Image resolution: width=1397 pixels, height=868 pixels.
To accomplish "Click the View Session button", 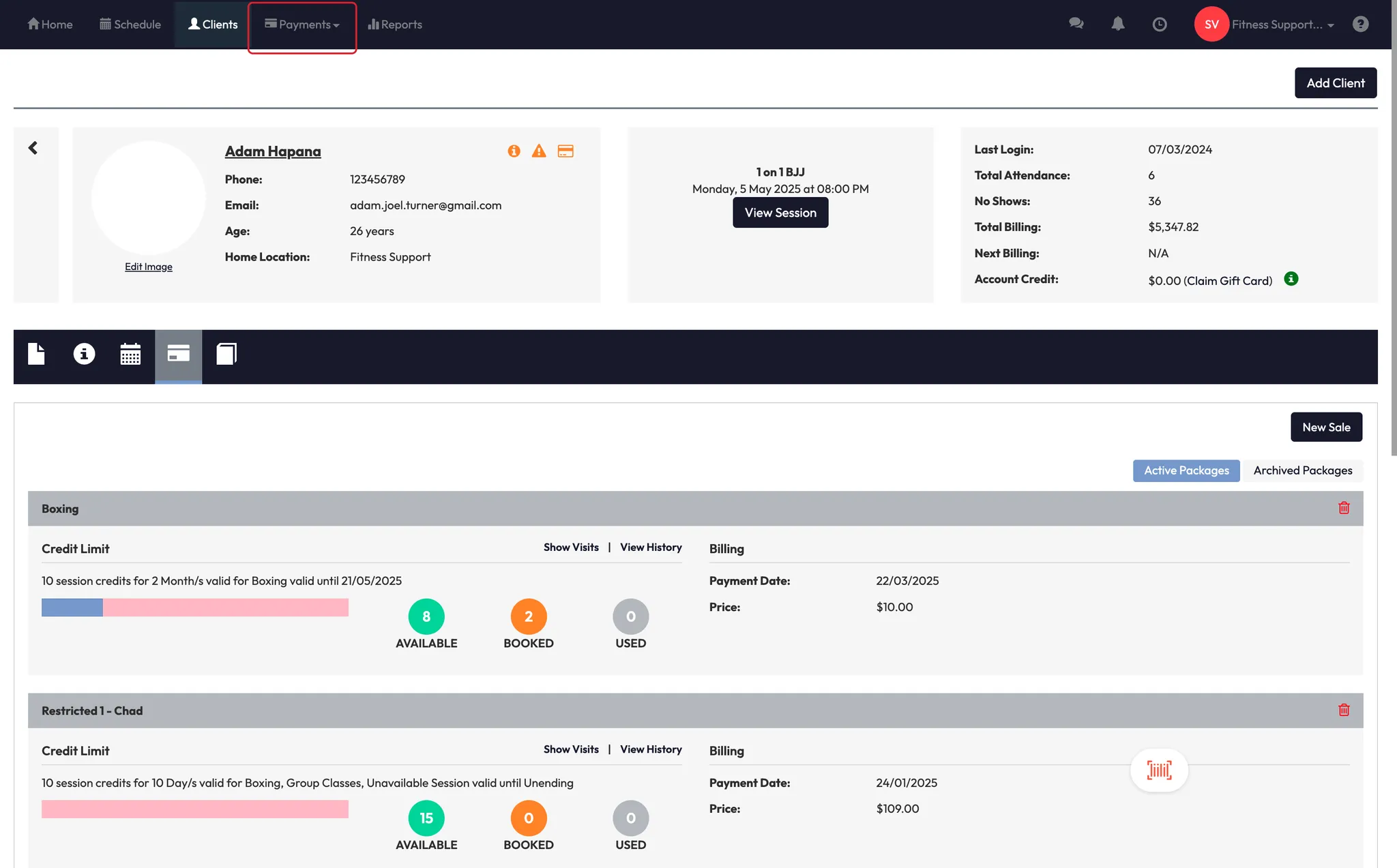I will 780,213.
